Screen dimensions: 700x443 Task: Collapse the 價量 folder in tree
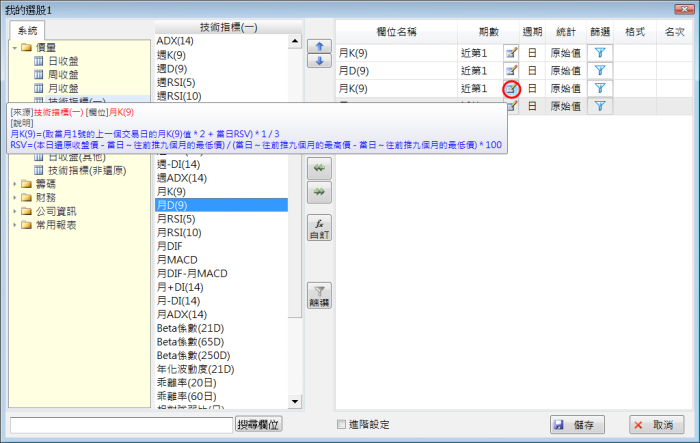[x=15, y=47]
